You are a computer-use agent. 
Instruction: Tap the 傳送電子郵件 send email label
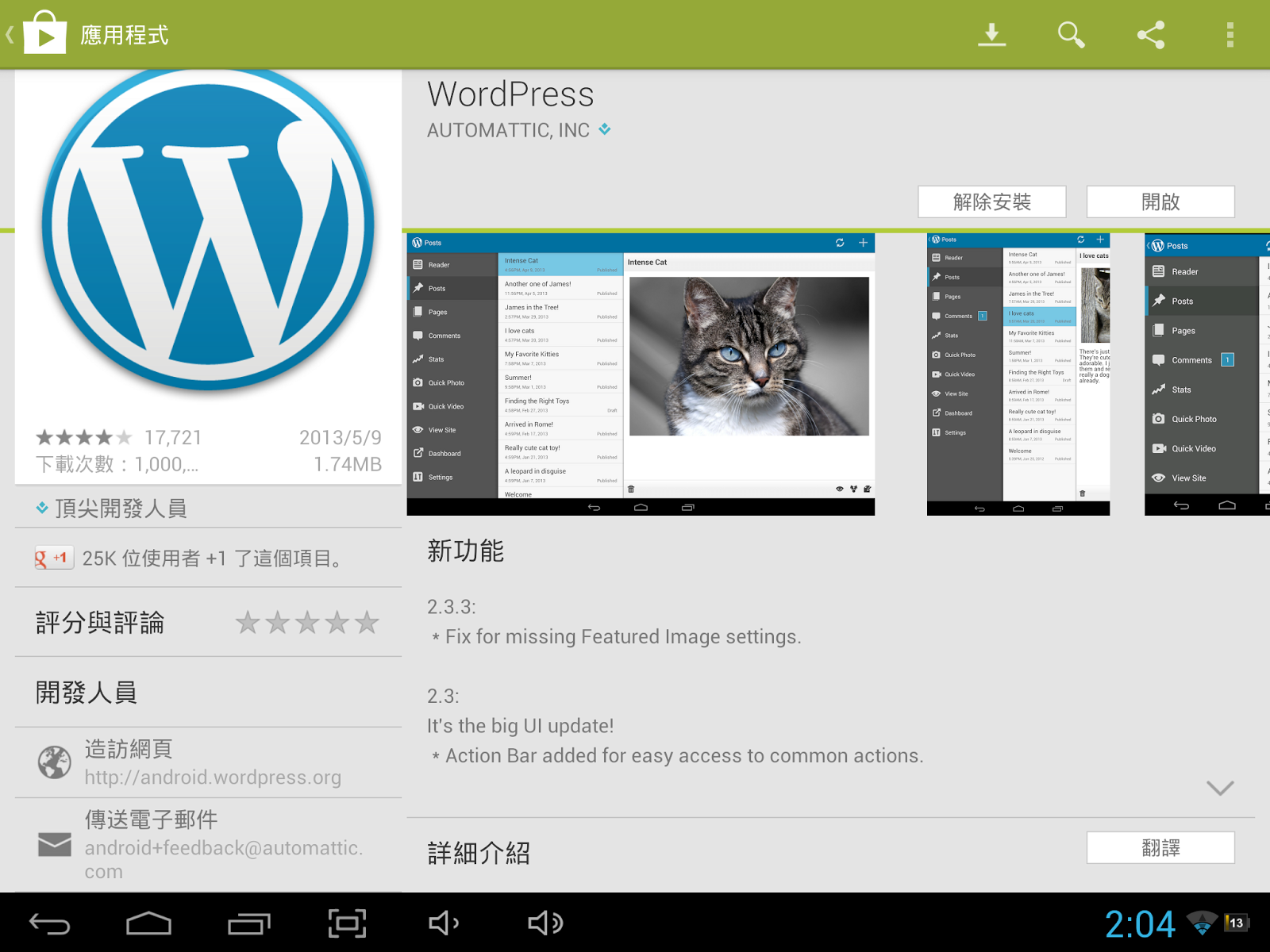click(151, 819)
